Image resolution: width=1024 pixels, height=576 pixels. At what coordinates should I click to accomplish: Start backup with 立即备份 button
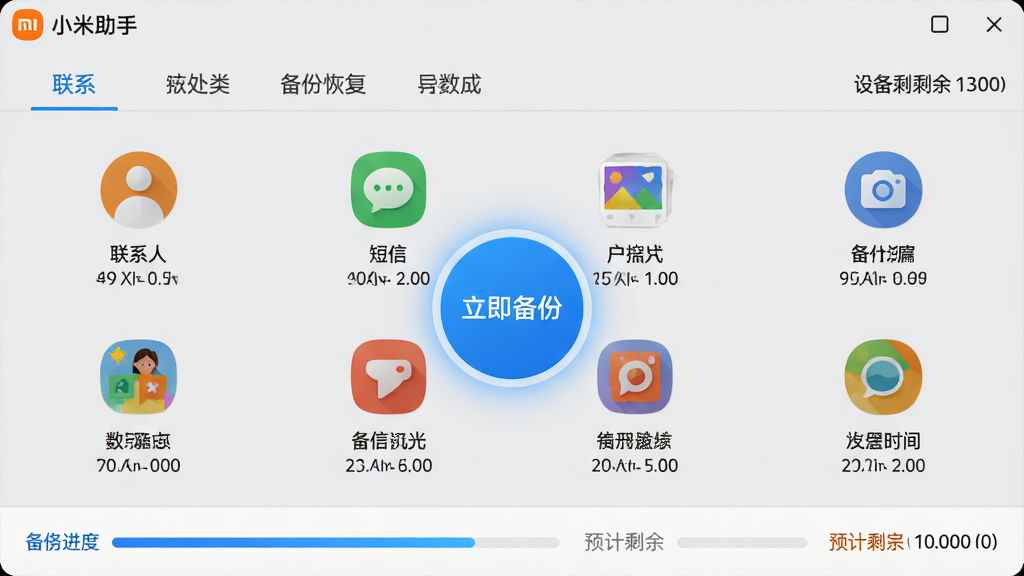pos(512,308)
